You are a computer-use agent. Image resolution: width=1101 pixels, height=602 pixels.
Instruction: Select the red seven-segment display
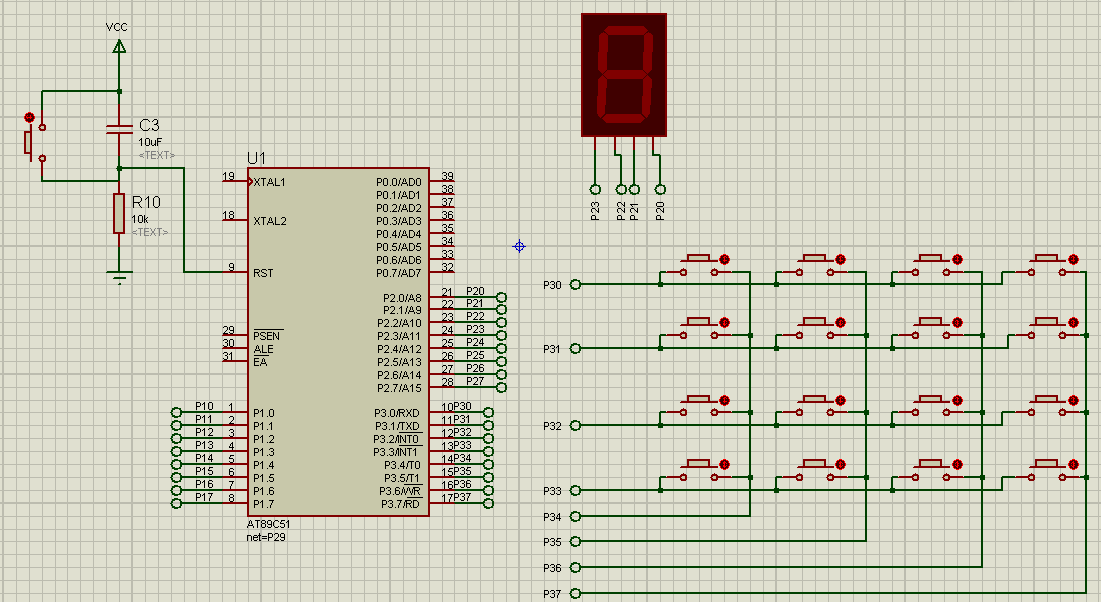623,75
